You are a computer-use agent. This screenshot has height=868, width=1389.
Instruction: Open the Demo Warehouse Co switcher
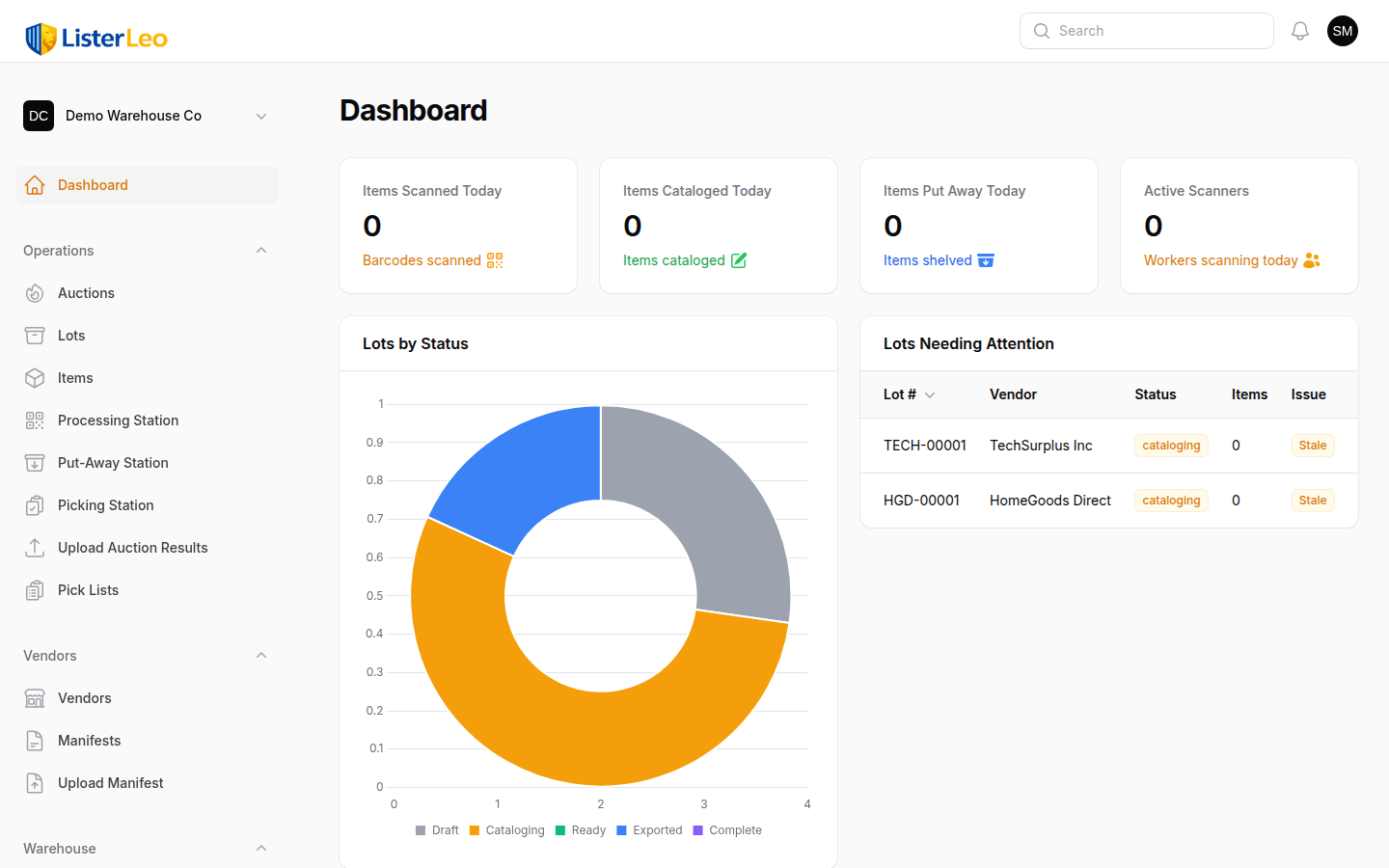click(147, 115)
